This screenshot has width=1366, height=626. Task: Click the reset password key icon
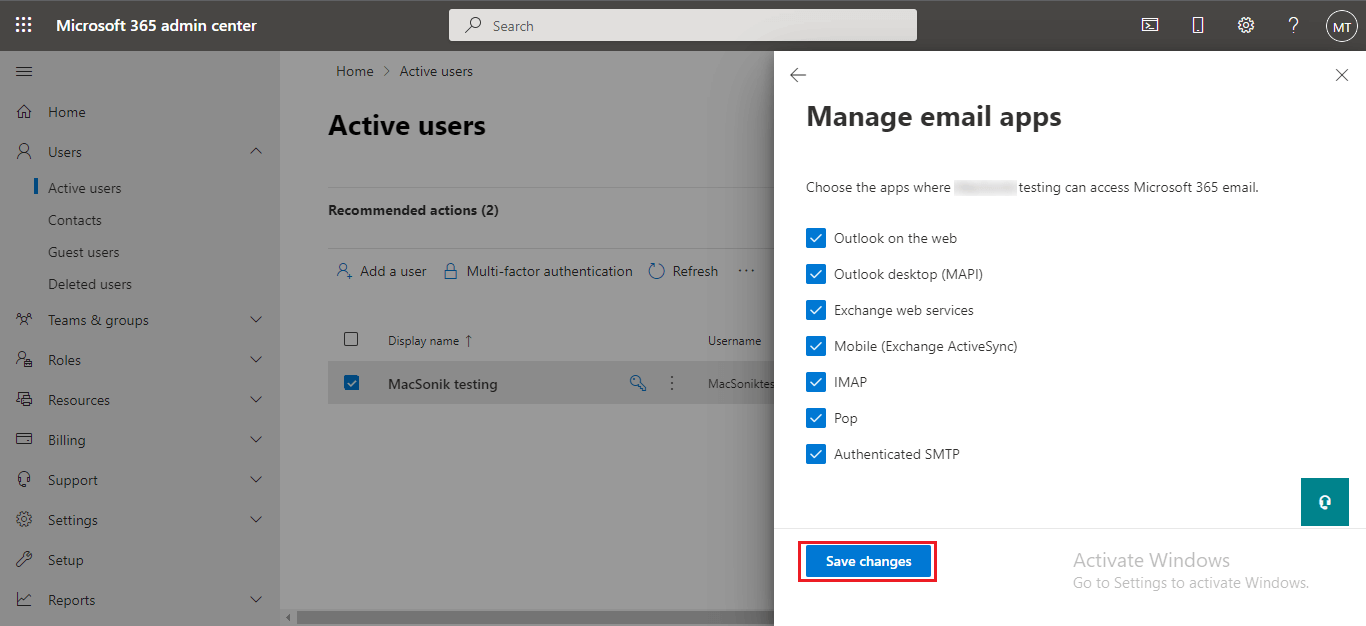tap(638, 383)
